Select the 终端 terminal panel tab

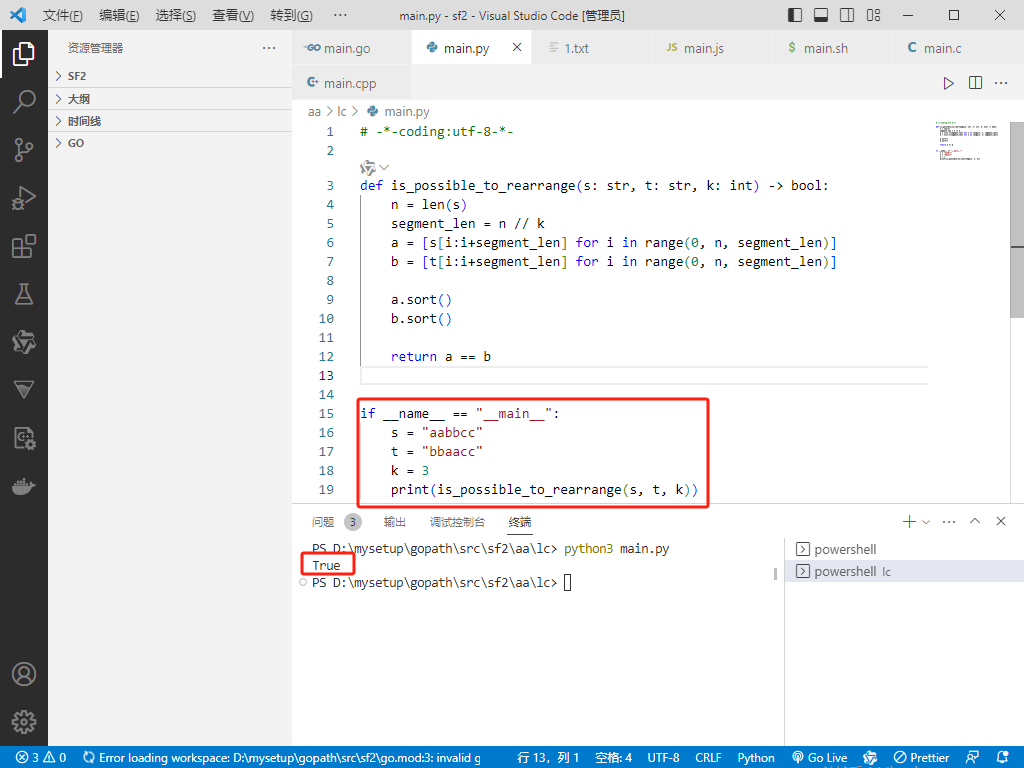point(520,522)
